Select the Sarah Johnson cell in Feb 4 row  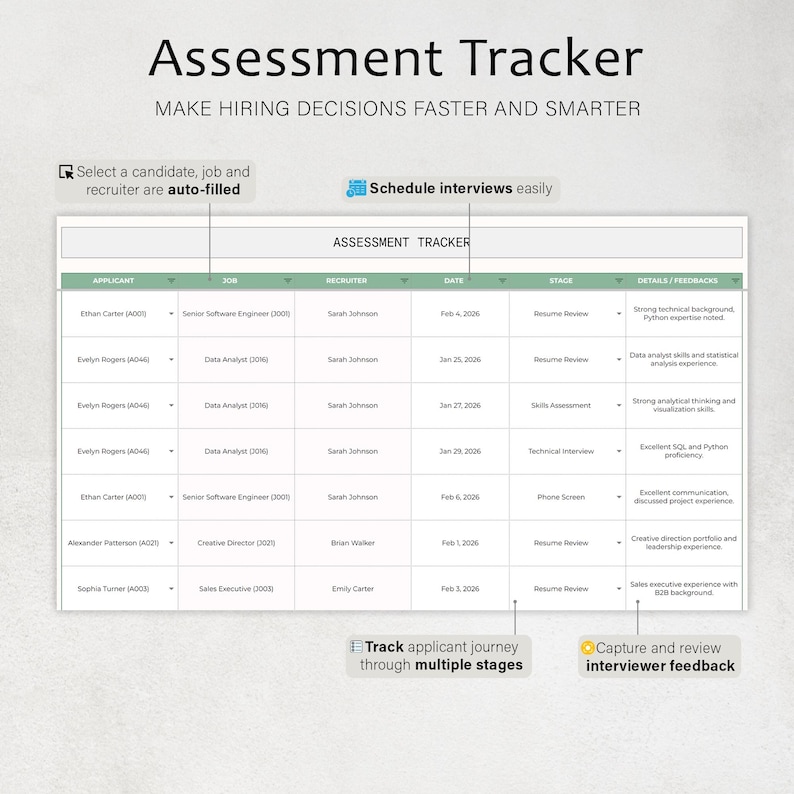coord(353,314)
